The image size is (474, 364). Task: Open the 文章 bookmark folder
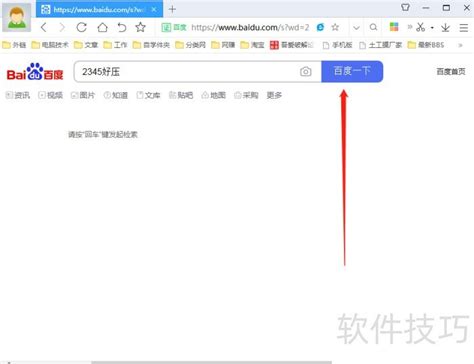86,45
